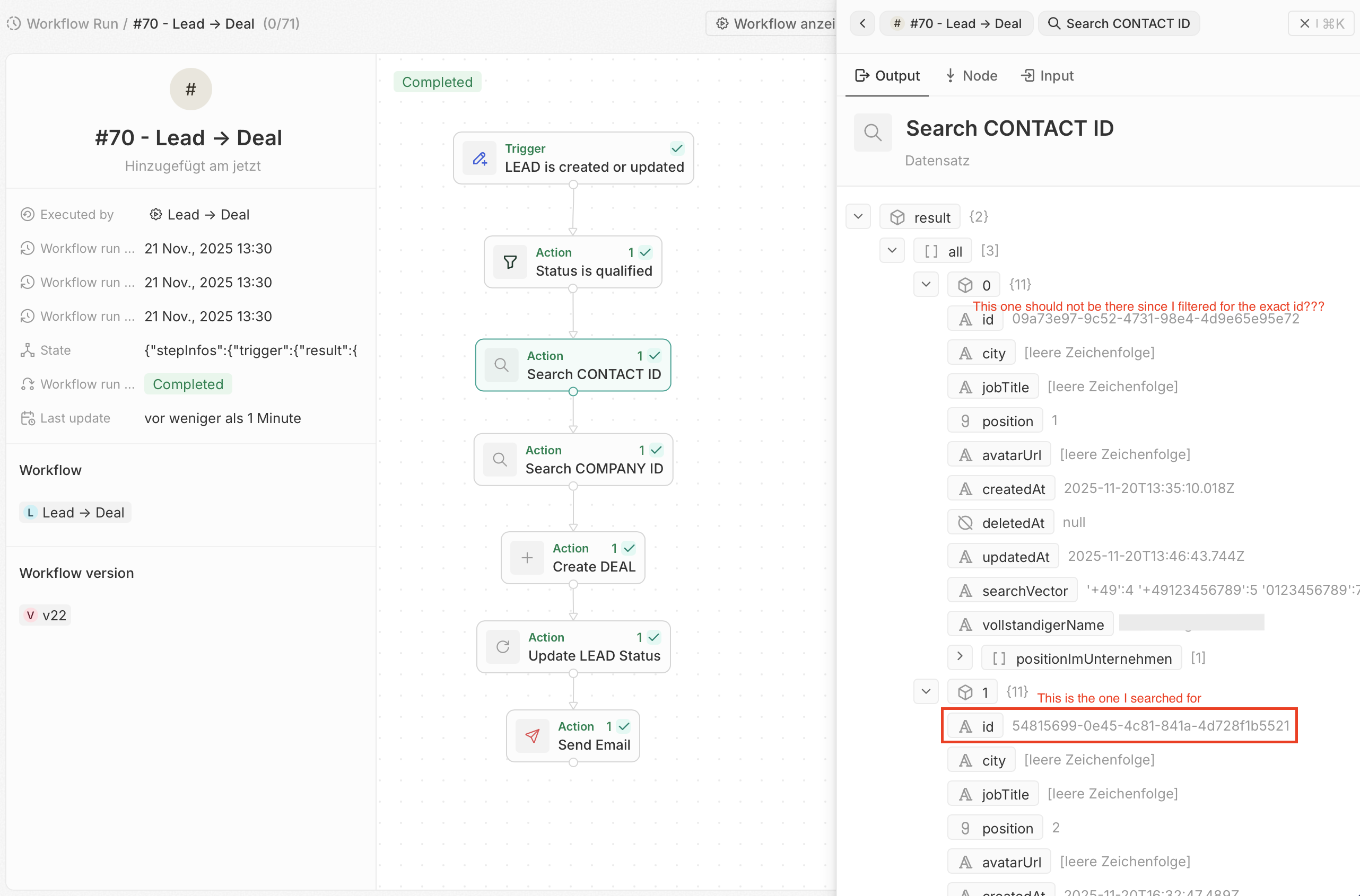
Task: Click Search COMPANY ID magnifier icon
Action: click(x=500, y=460)
